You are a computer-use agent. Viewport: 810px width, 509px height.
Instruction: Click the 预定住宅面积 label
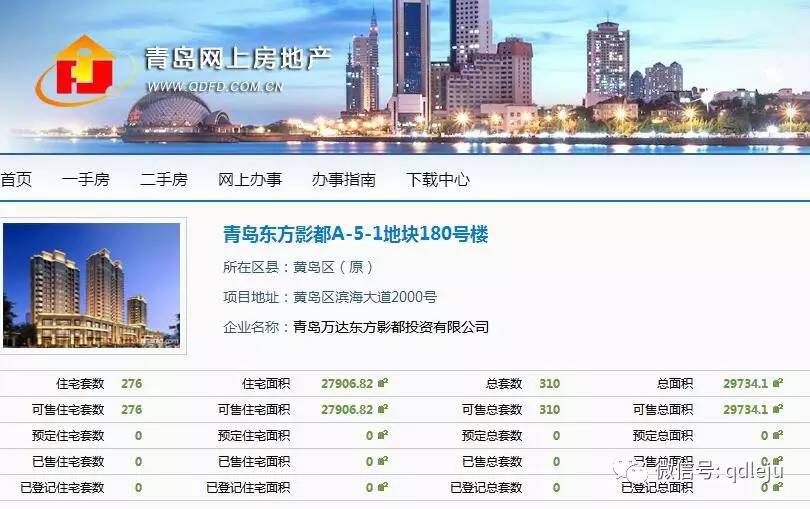tap(254, 436)
